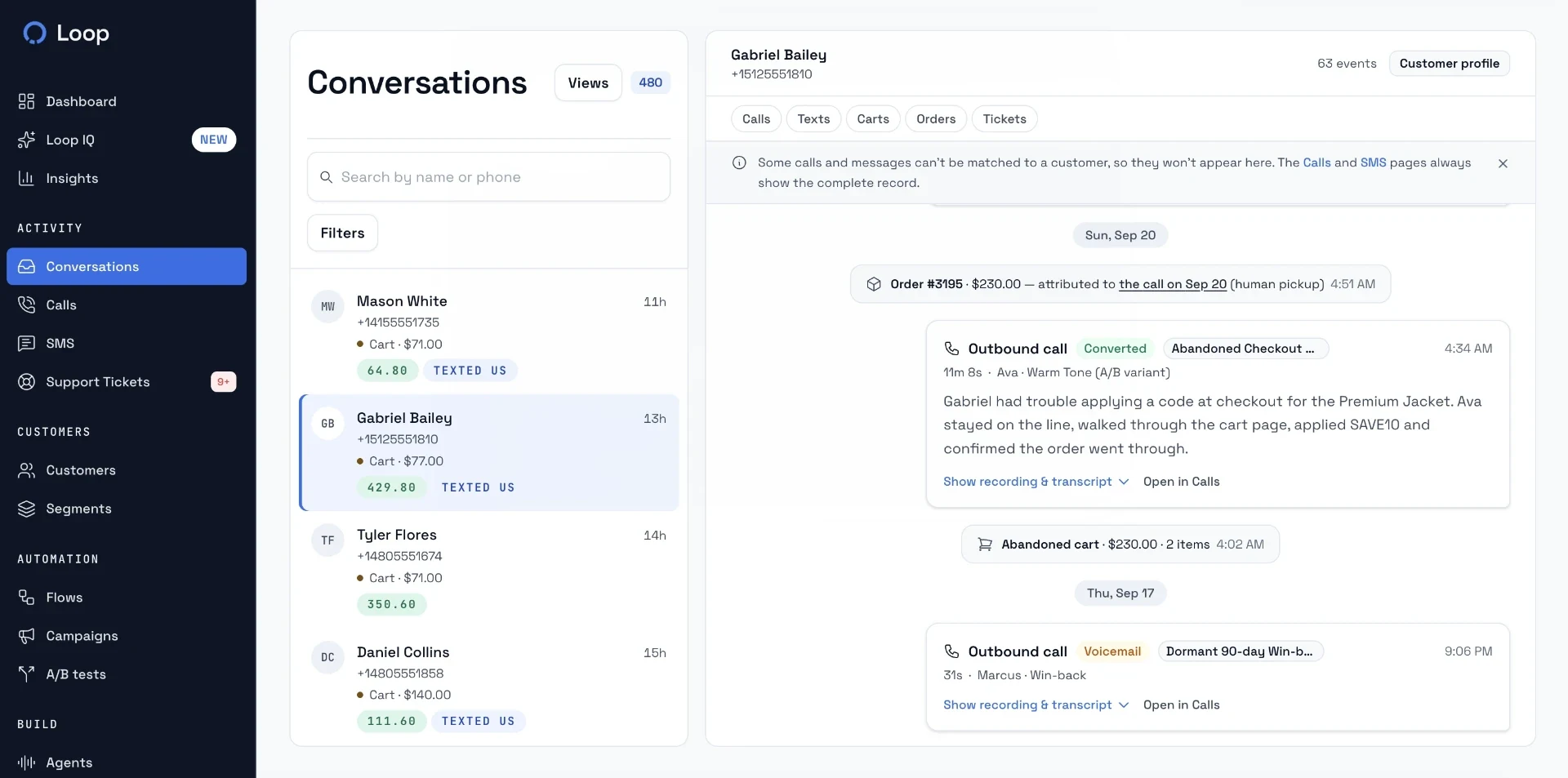
Task: Expand Sep 20 call recording & transcript
Action: tap(1036, 482)
